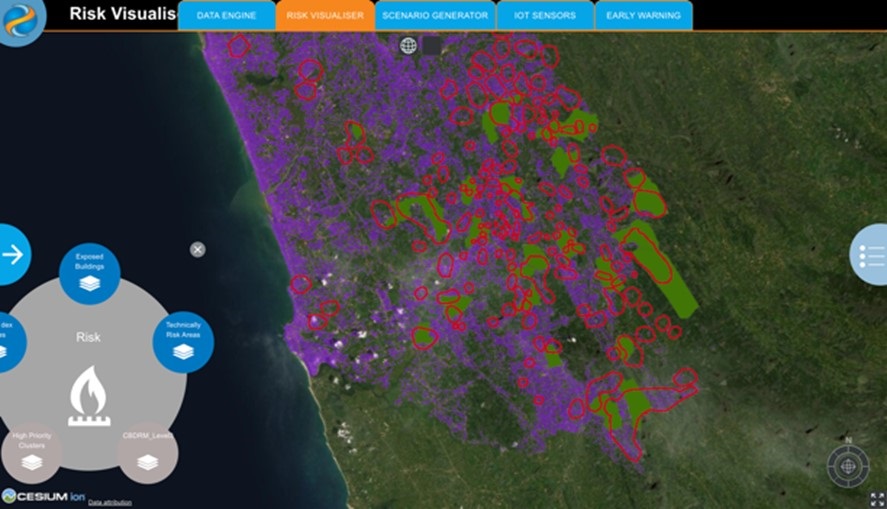Click the globe scene mode icon

click(x=408, y=45)
